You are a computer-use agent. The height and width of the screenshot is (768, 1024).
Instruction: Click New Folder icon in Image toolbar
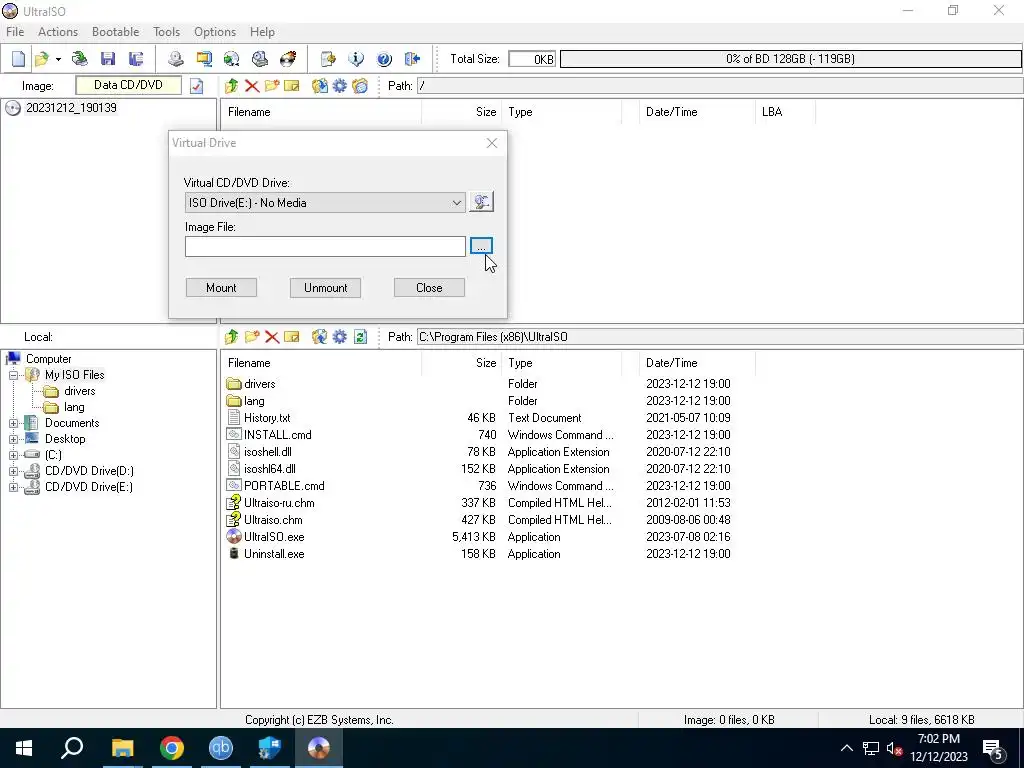272,86
